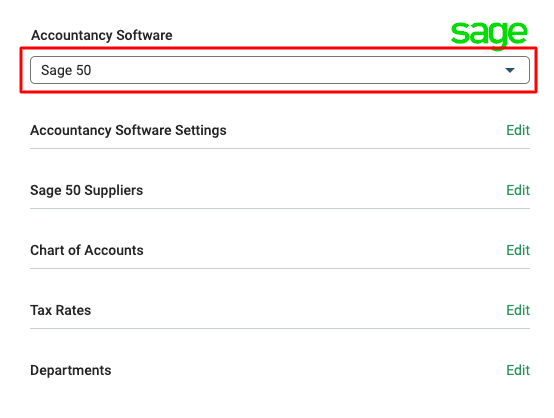Select the Accountancy Software Settings row title
This screenshot has height=418, width=554.
[128, 130]
